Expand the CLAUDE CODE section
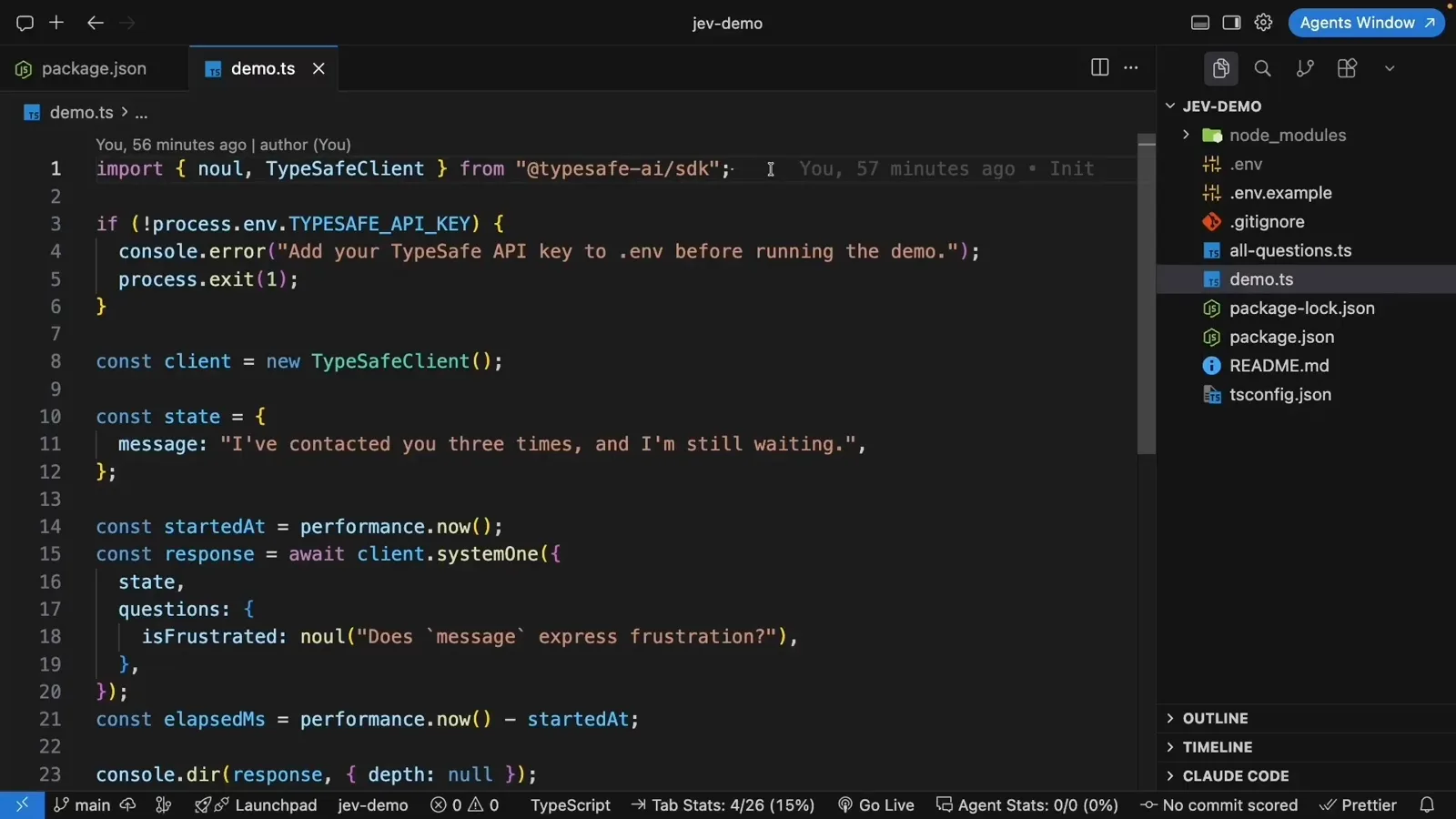 point(1306,776)
